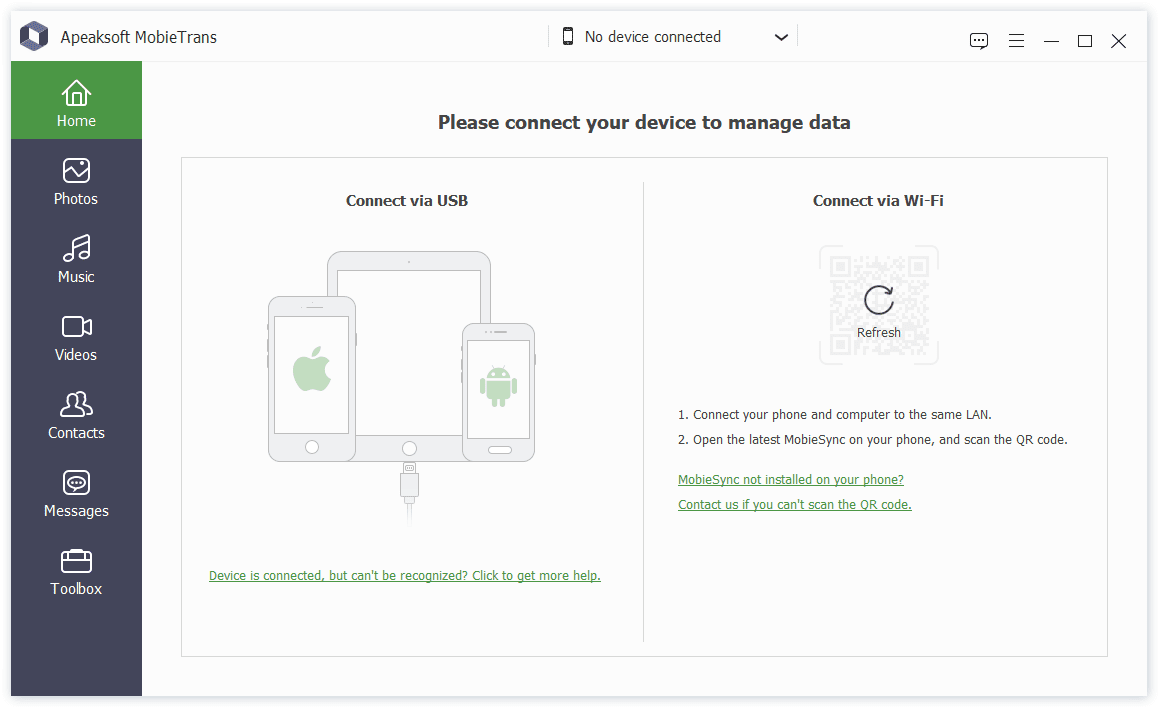
Task: Open the Toolbox section
Action: pos(76,572)
